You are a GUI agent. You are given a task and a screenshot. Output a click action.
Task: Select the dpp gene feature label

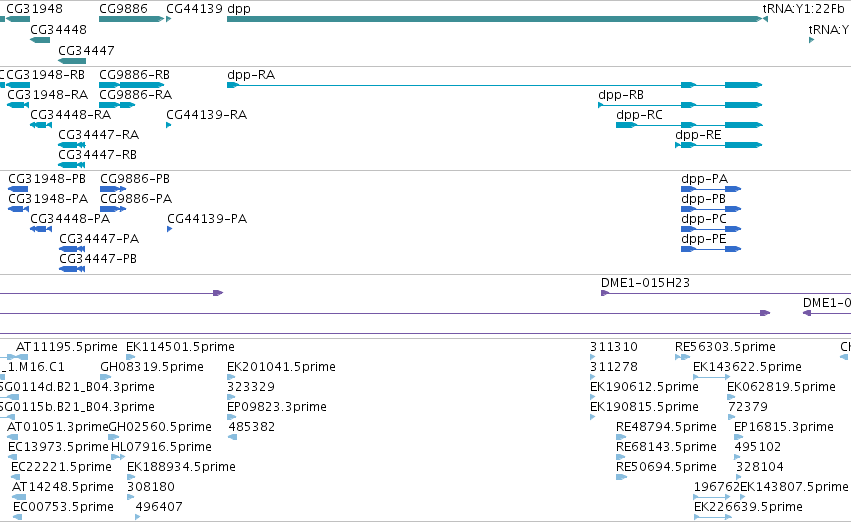point(239,9)
